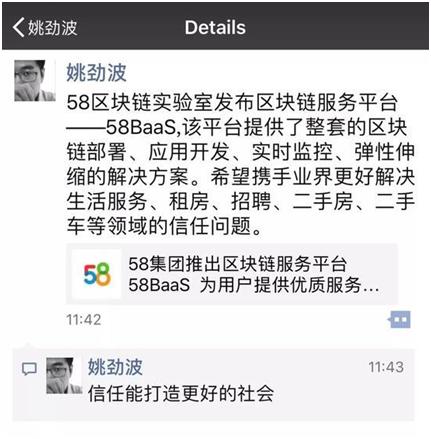Viewport: 431px width, 439px height.
Task: Open 姚劲波 profile name above the post
Action: (96, 72)
